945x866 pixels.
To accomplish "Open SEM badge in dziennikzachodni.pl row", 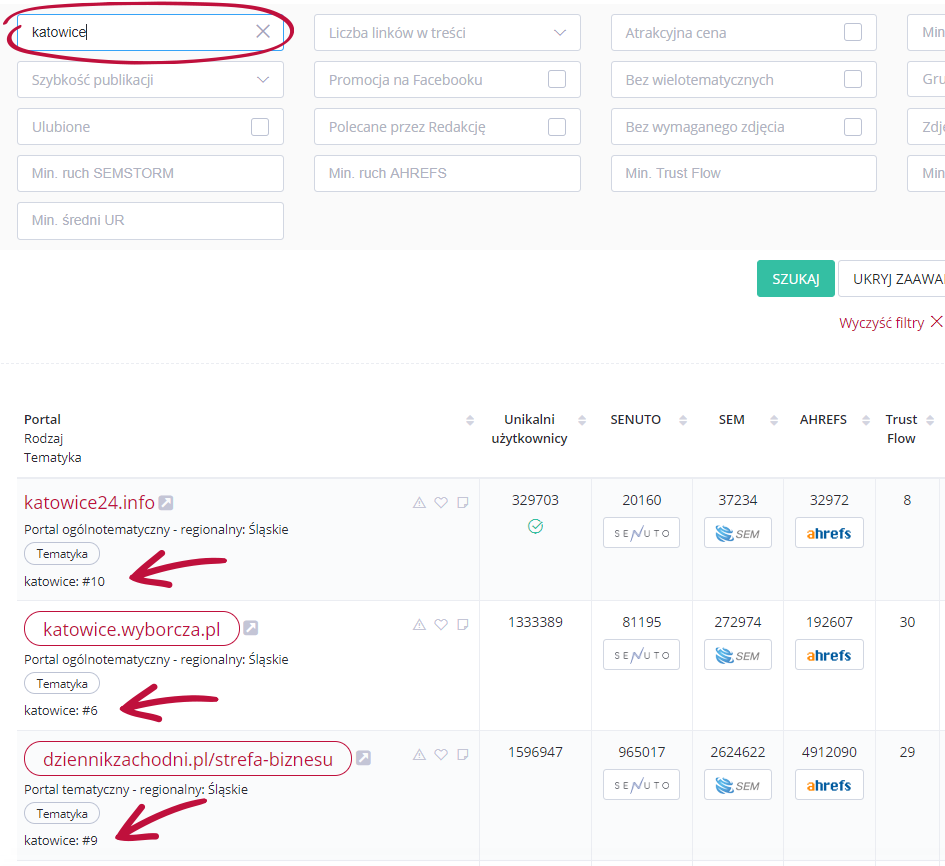I will [x=738, y=785].
